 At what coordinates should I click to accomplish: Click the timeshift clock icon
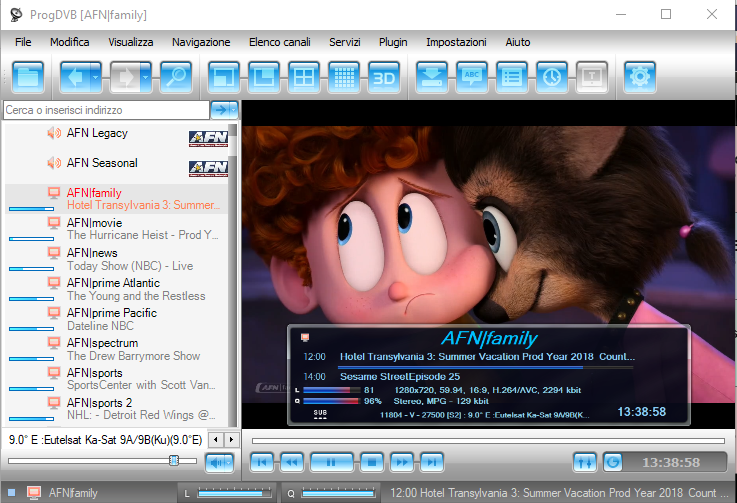click(612, 463)
